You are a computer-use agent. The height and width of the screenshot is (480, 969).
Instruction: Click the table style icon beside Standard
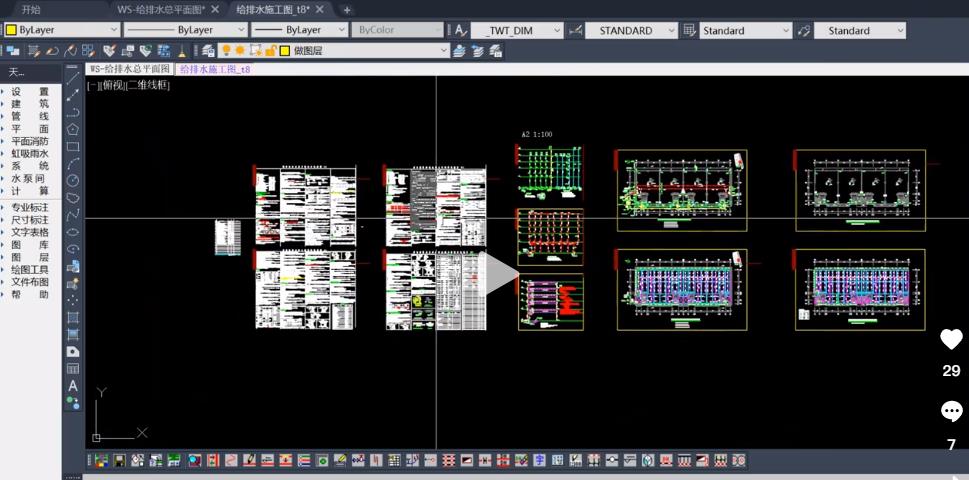pos(690,30)
